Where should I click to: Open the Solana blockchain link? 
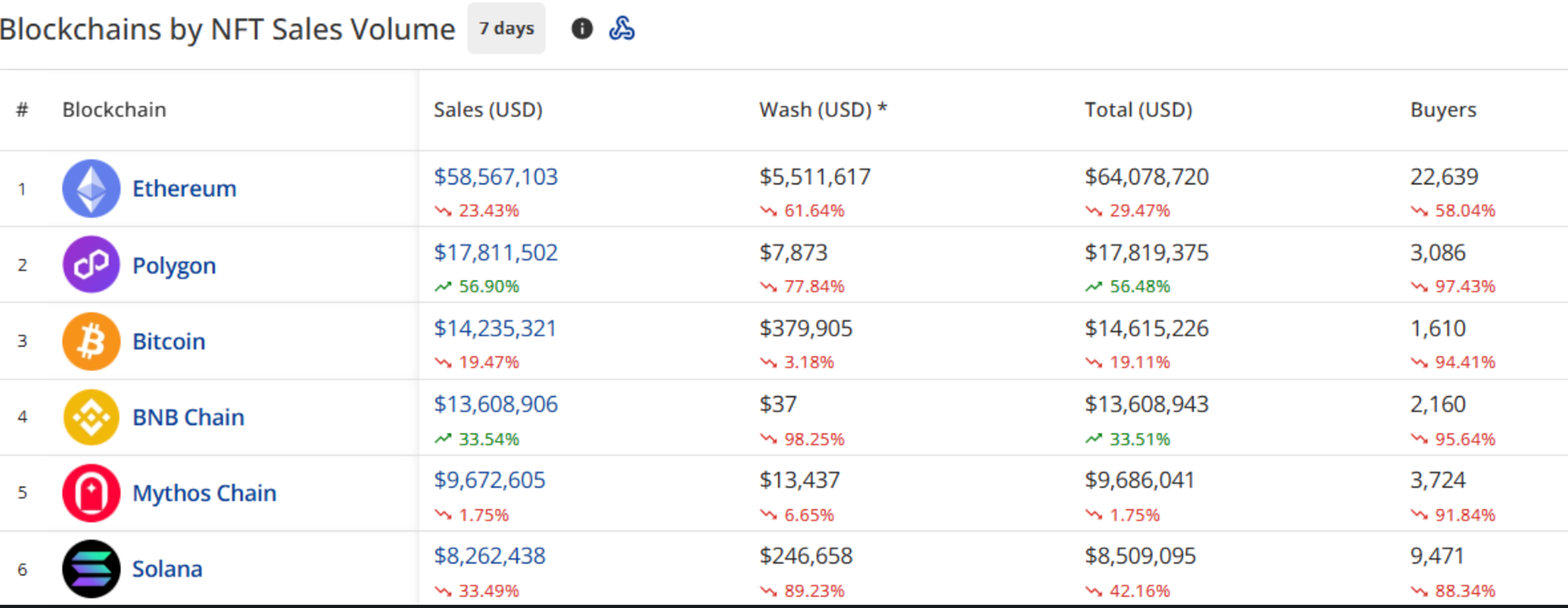[167, 569]
